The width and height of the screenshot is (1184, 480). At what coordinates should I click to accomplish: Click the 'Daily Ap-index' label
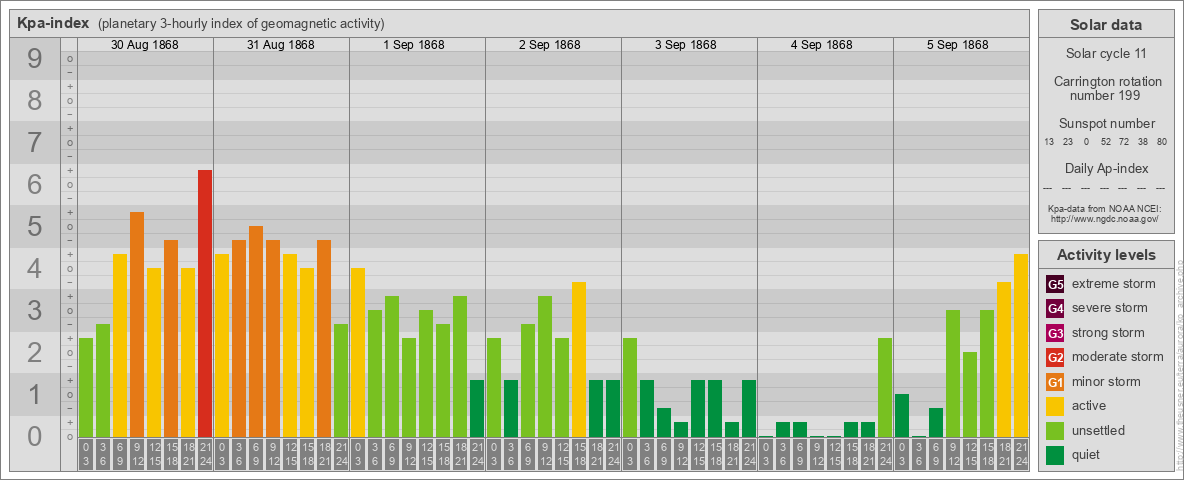coord(1106,168)
